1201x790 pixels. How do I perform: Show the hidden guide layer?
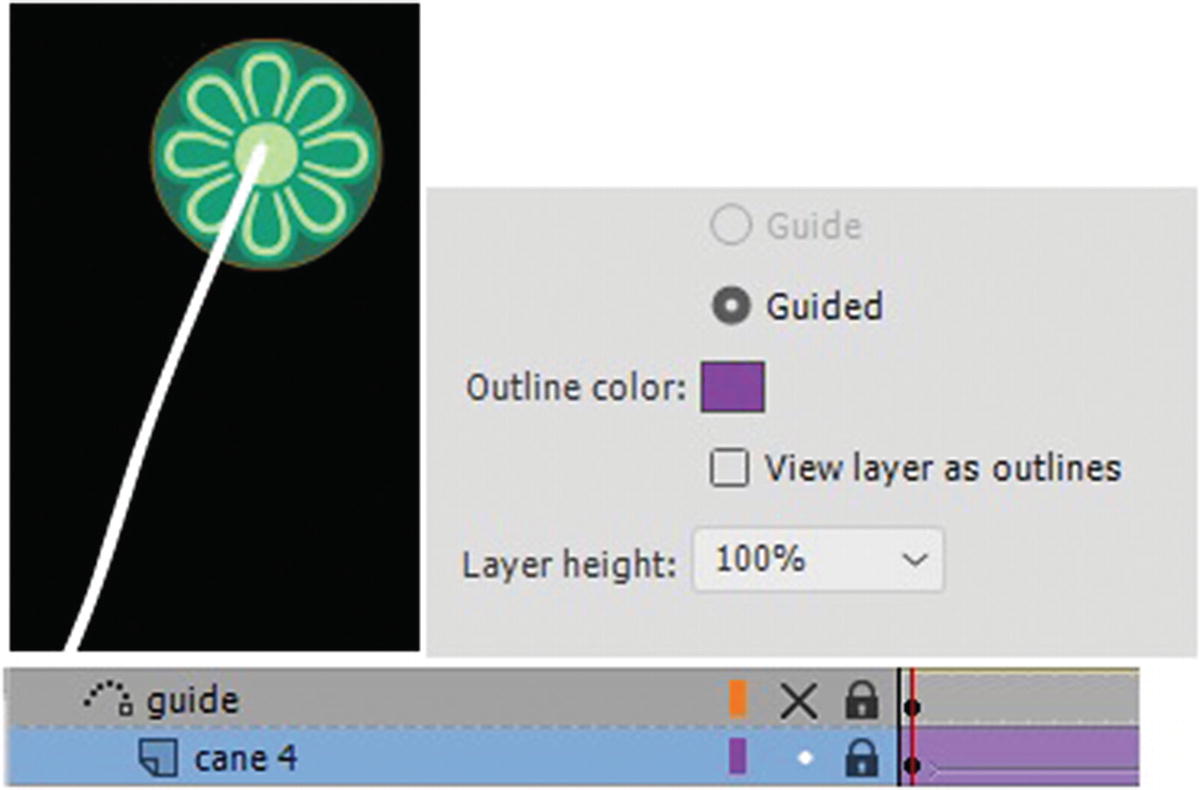(800, 701)
